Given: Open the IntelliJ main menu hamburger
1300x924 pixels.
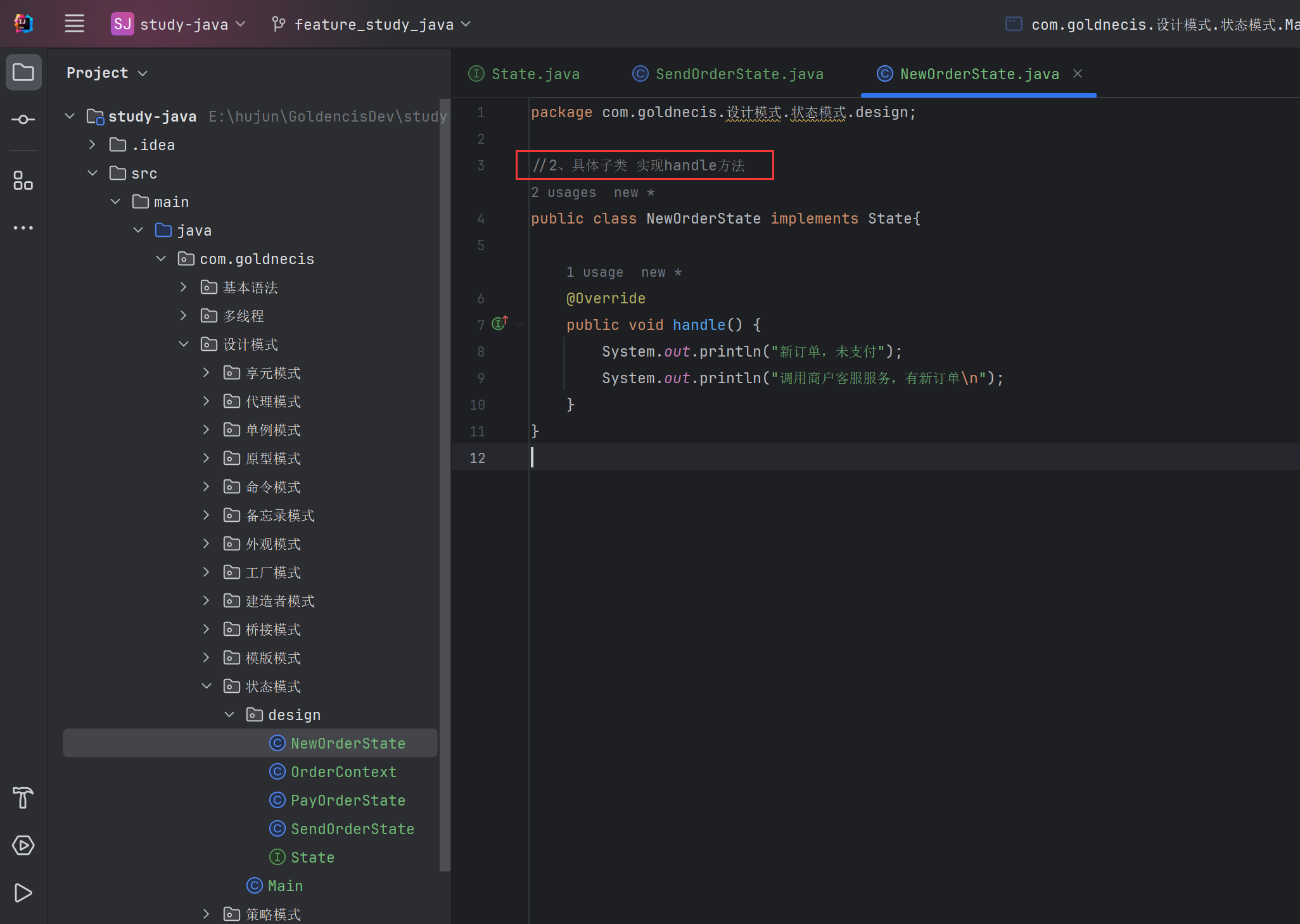Looking at the screenshot, I should (x=75, y=24).
